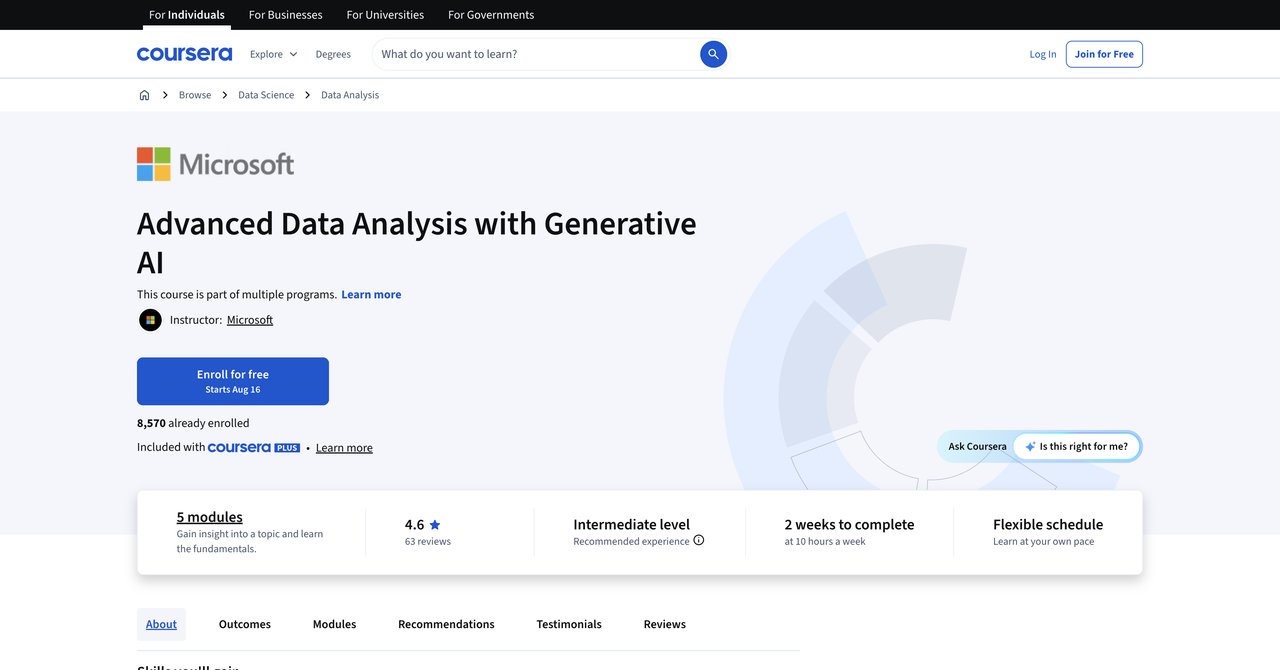Click the Flexible schedule text
Image resolution: width=1280 pixels, height=670 pixels.
click(1048, 524)
